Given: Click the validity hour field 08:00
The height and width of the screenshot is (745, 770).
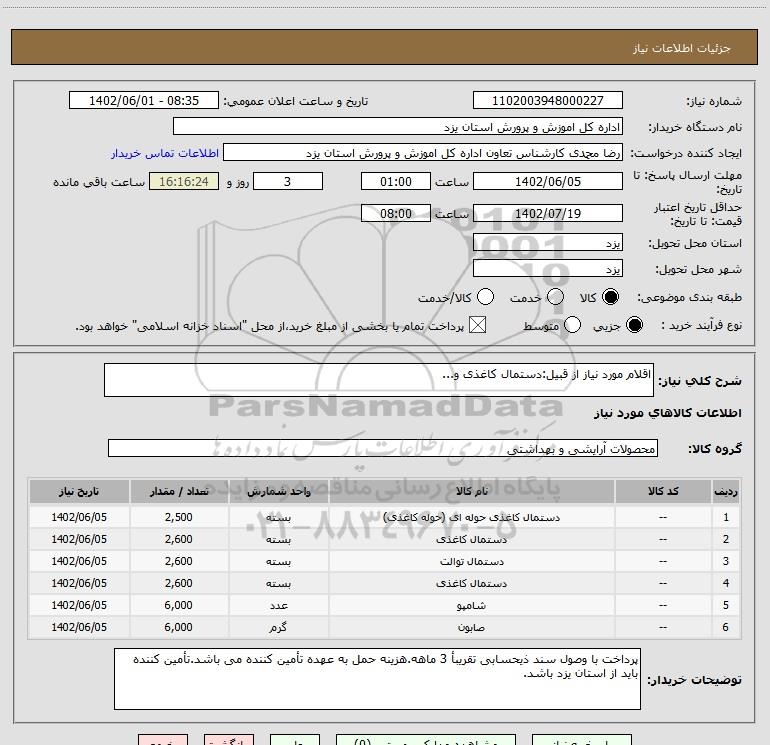Looking at the screenshot, I should coord(396,213).
